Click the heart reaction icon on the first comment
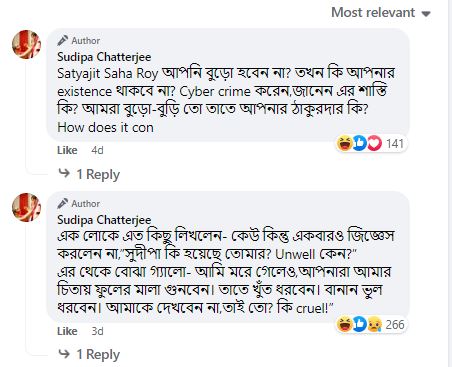 [375, 143]
